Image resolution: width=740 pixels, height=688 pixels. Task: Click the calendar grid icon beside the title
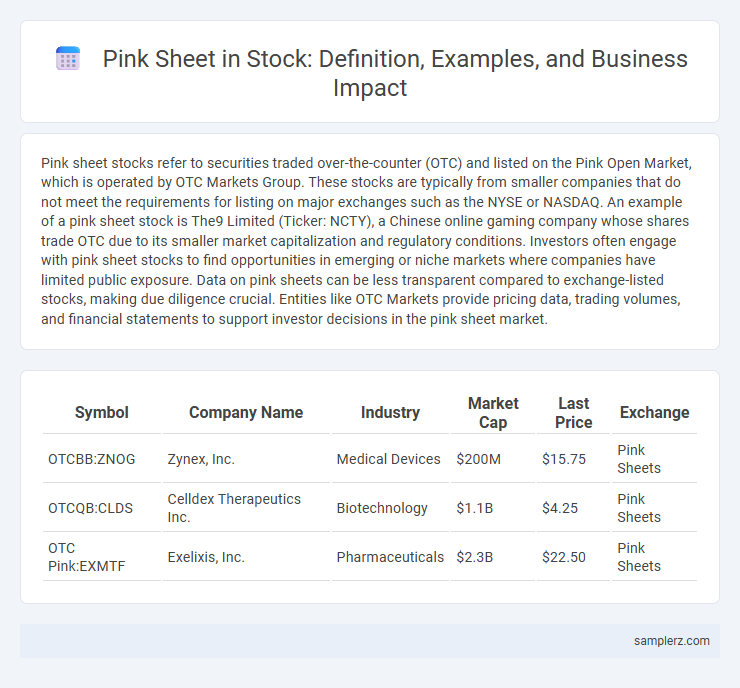click(x=68, y=59)
